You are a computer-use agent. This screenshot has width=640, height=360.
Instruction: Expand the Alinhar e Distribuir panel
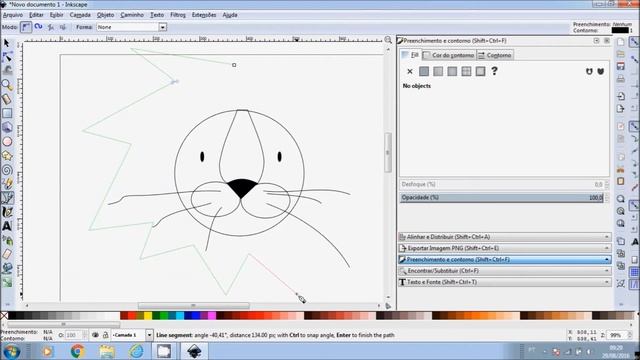[504, 237]
